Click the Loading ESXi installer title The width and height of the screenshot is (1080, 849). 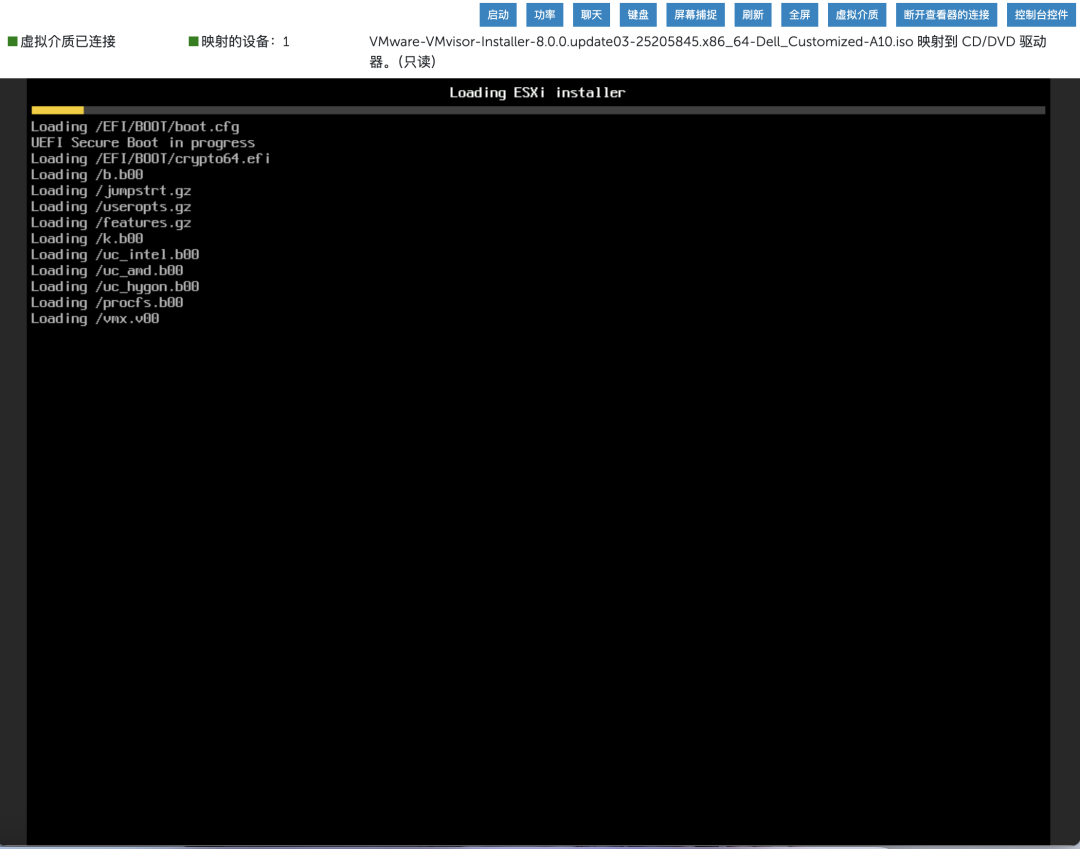click(x=537, y=92)
